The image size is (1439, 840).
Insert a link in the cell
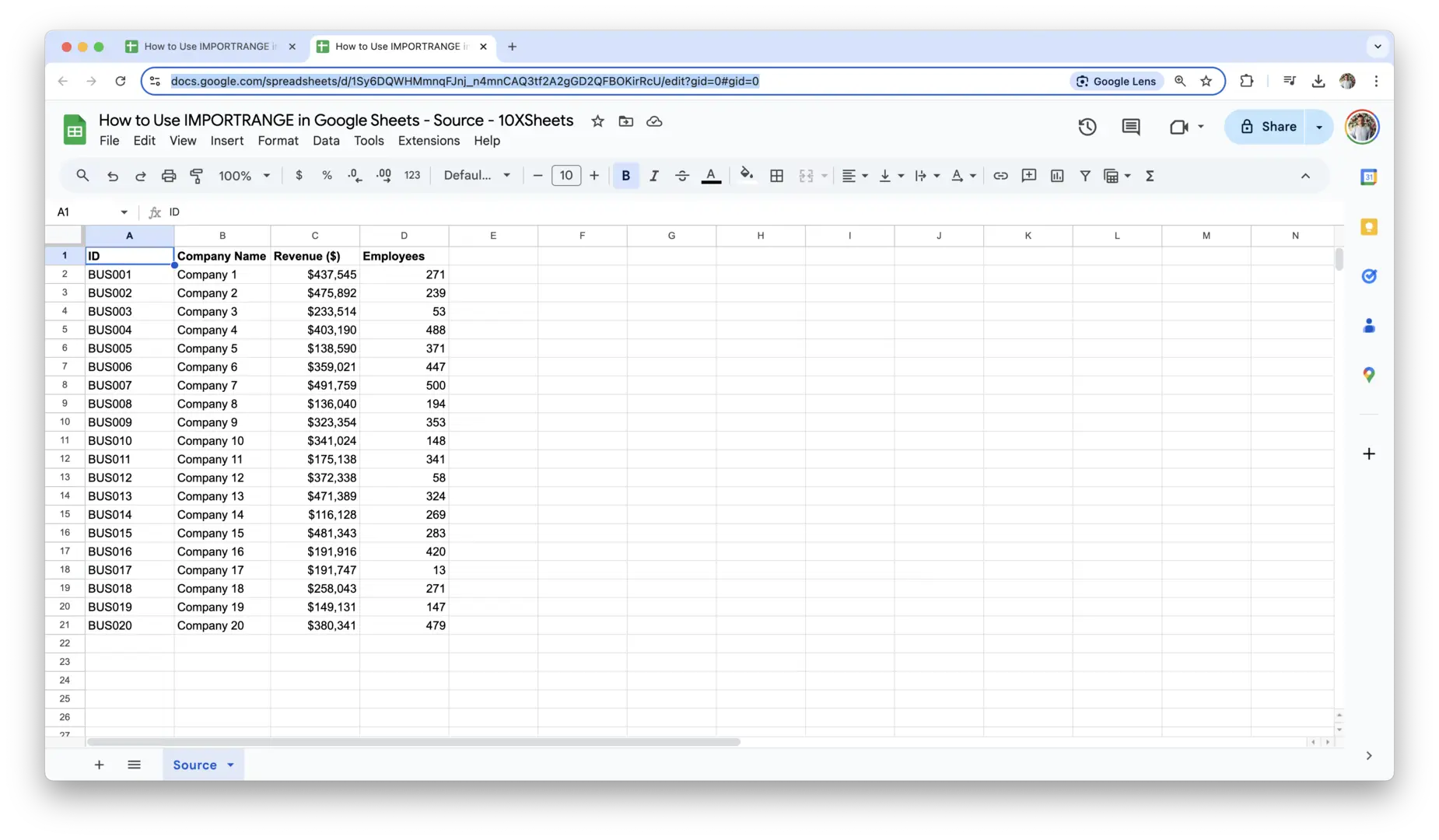(1000, 176)
